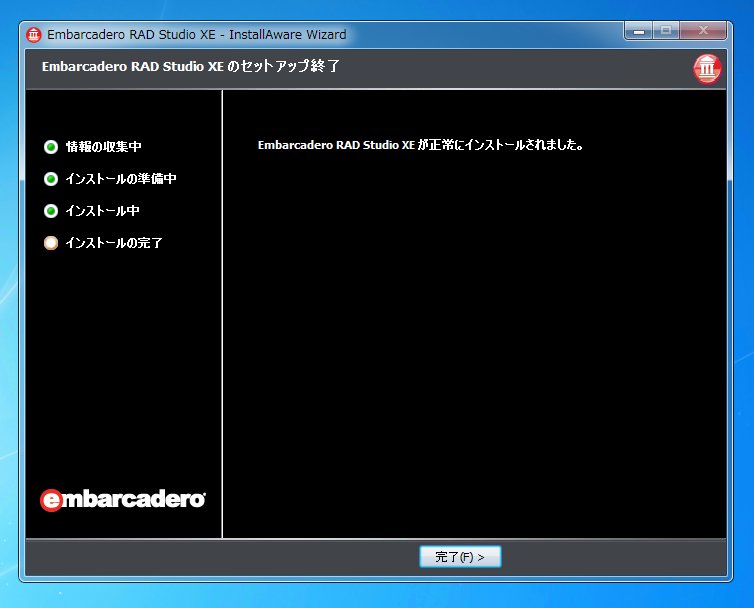Select the orange bullet beside インストールの完了
Viewport: 754px width, 608px height.
tap(51, 243)
